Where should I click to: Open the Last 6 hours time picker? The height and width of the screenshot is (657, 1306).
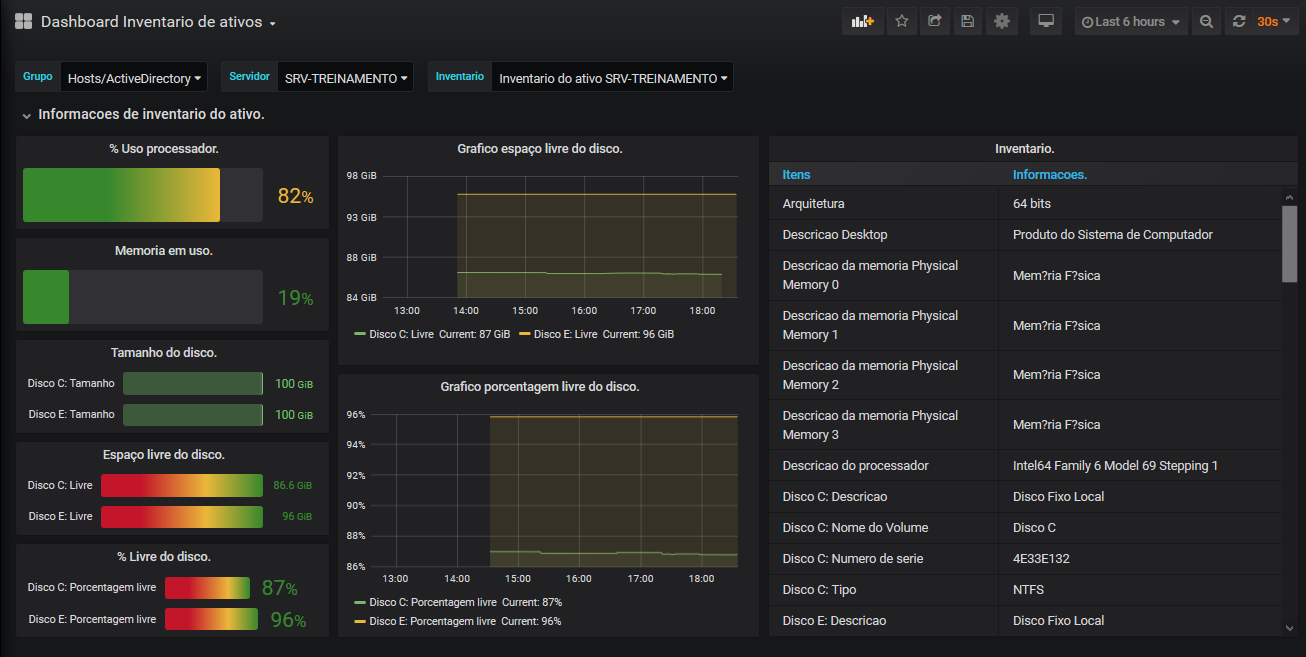point(1131,21)
